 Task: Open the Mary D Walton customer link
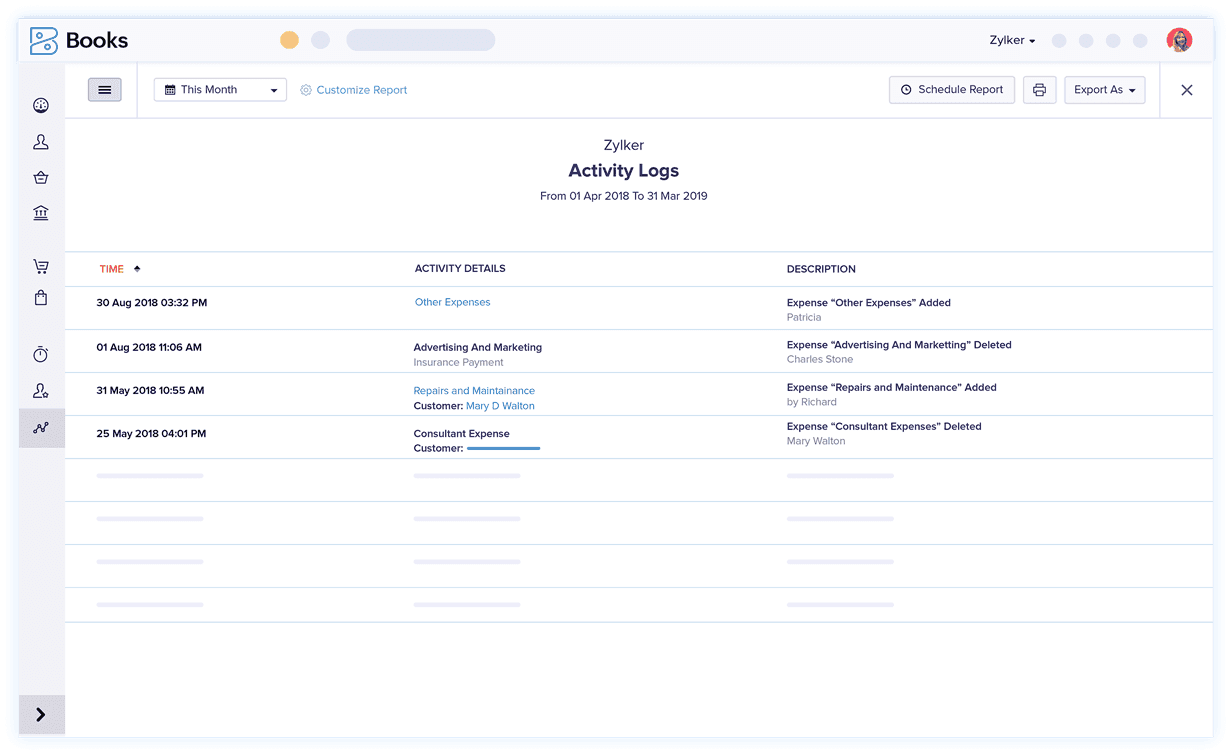click(x=500, y=405)
